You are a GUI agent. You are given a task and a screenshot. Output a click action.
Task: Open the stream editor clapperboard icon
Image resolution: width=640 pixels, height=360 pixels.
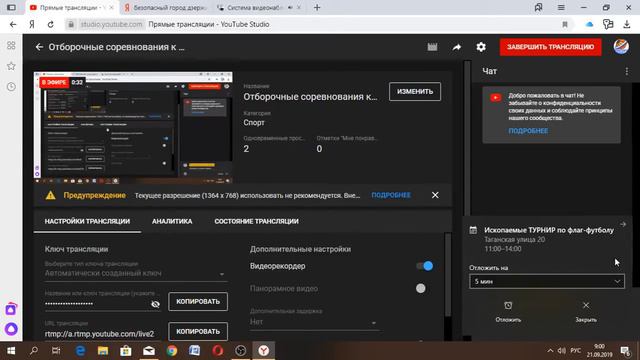click(x=432, y=47)
